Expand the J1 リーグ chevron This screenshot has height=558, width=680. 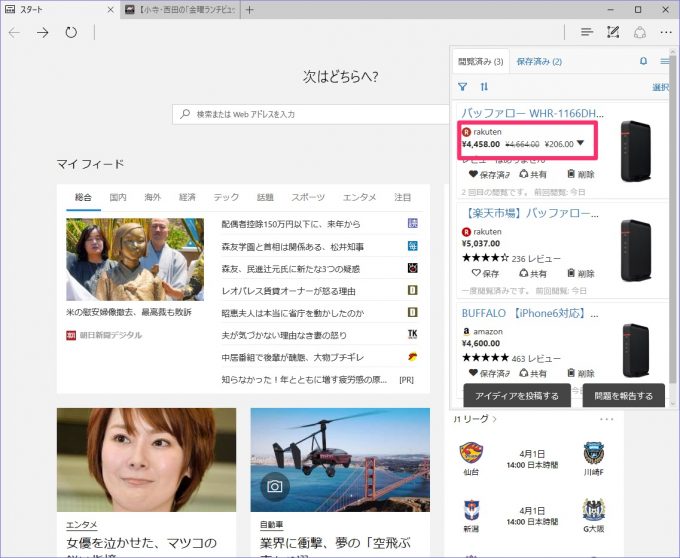495,419
